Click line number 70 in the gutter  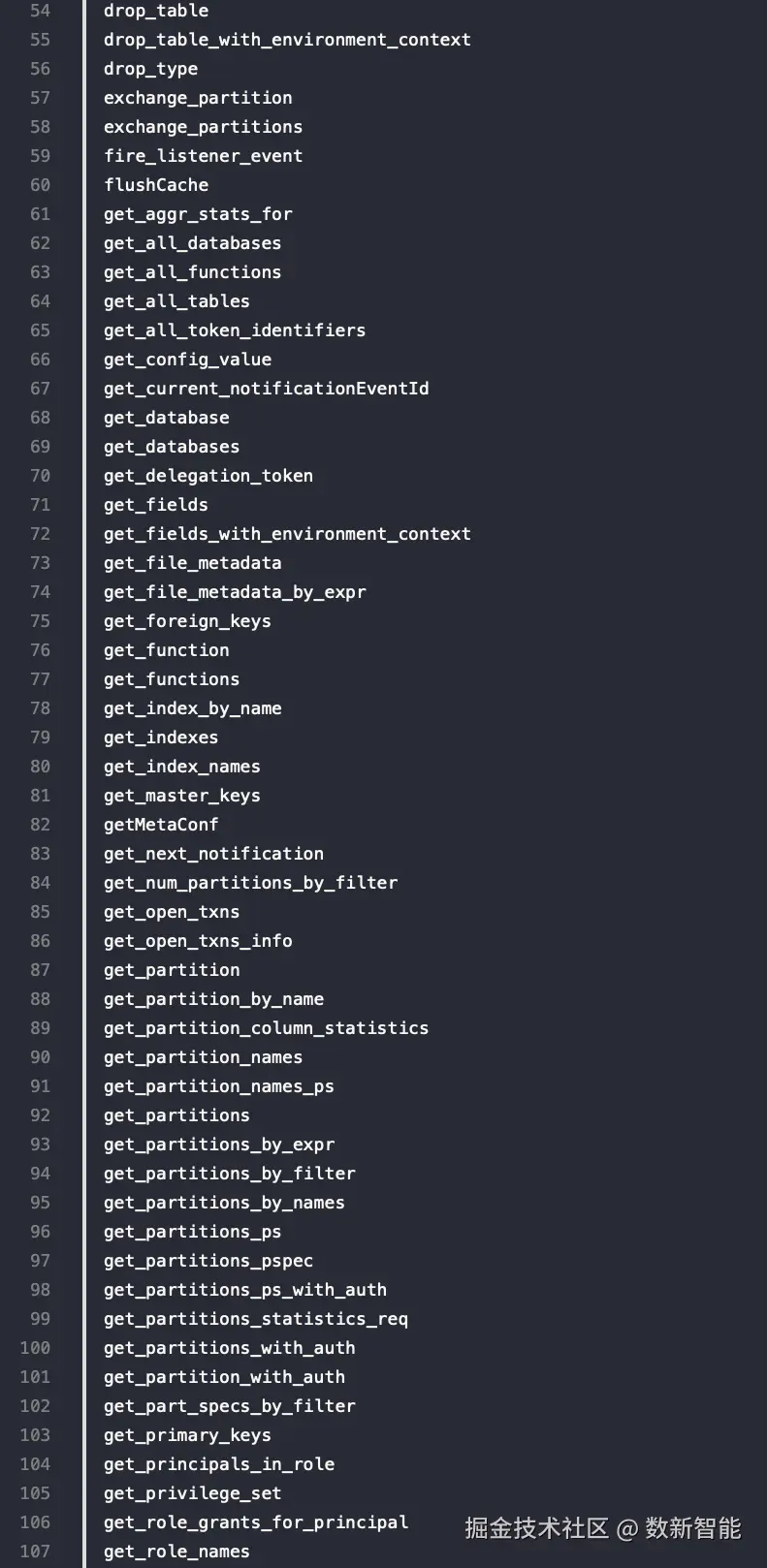pyautogui.click(x=40, y=476)
